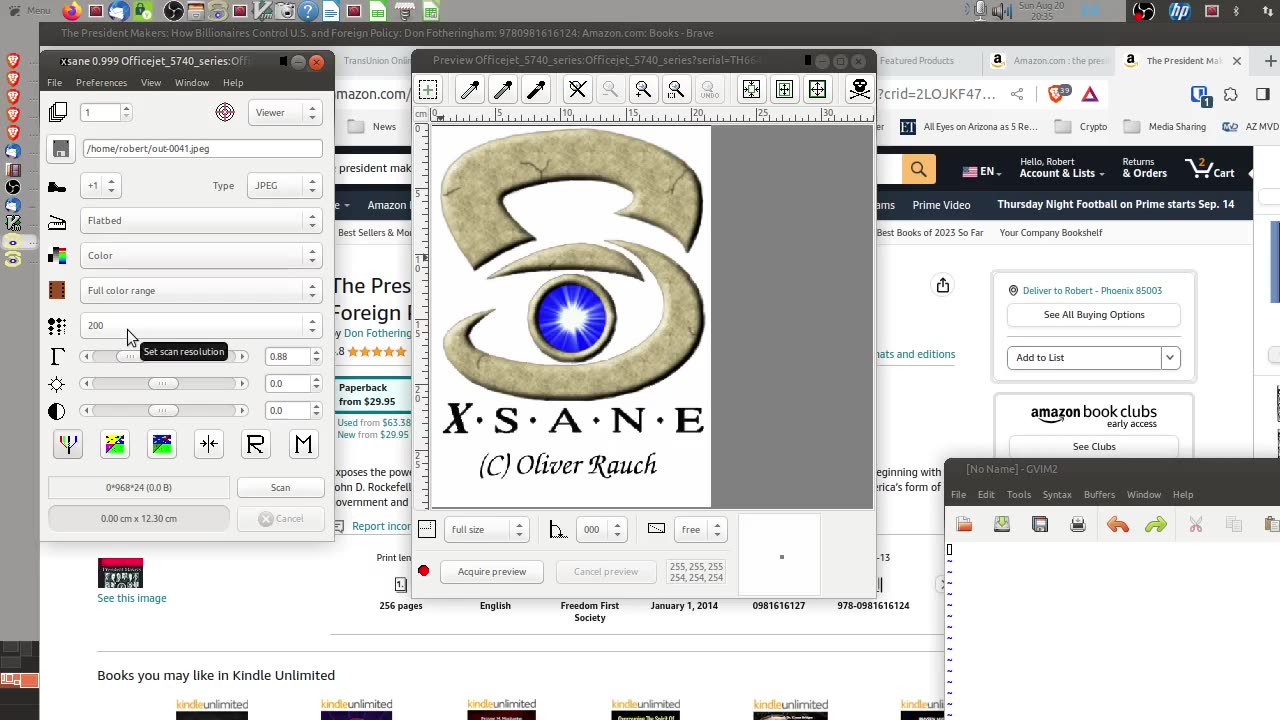Open the xsane File menu
Image resolution: width=1280 pixels, height=720 pixels.
(54, 82)
